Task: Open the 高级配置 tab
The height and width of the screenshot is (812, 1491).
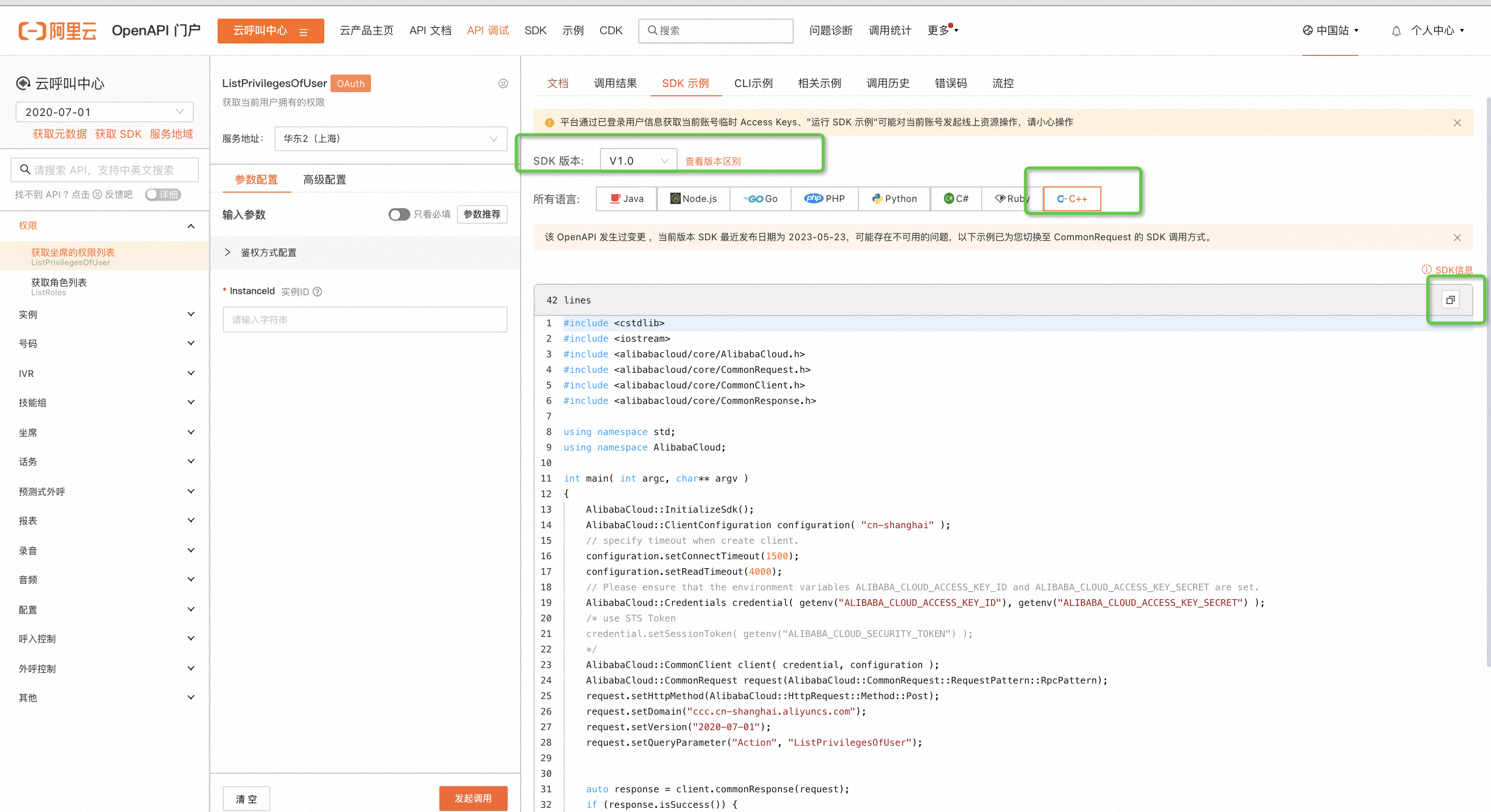Action: 325,180
